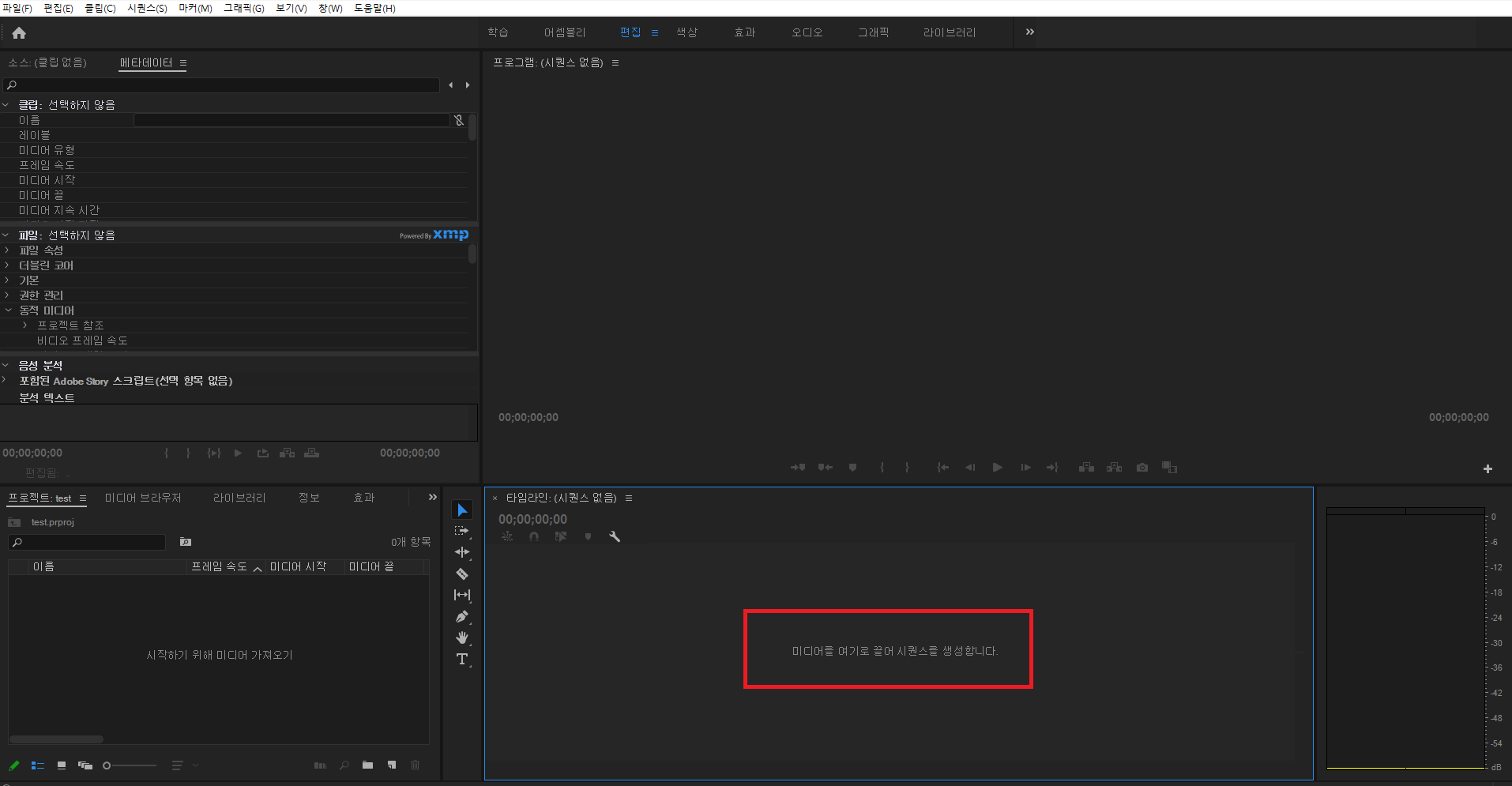
Task: Collapse the 파일 metadata section
Action: click(6, 235)
